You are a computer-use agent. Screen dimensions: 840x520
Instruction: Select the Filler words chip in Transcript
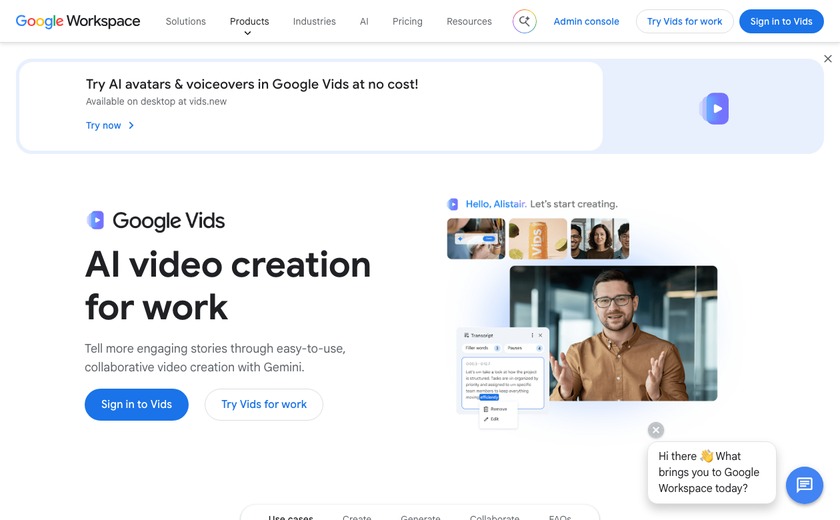point(482,348)
